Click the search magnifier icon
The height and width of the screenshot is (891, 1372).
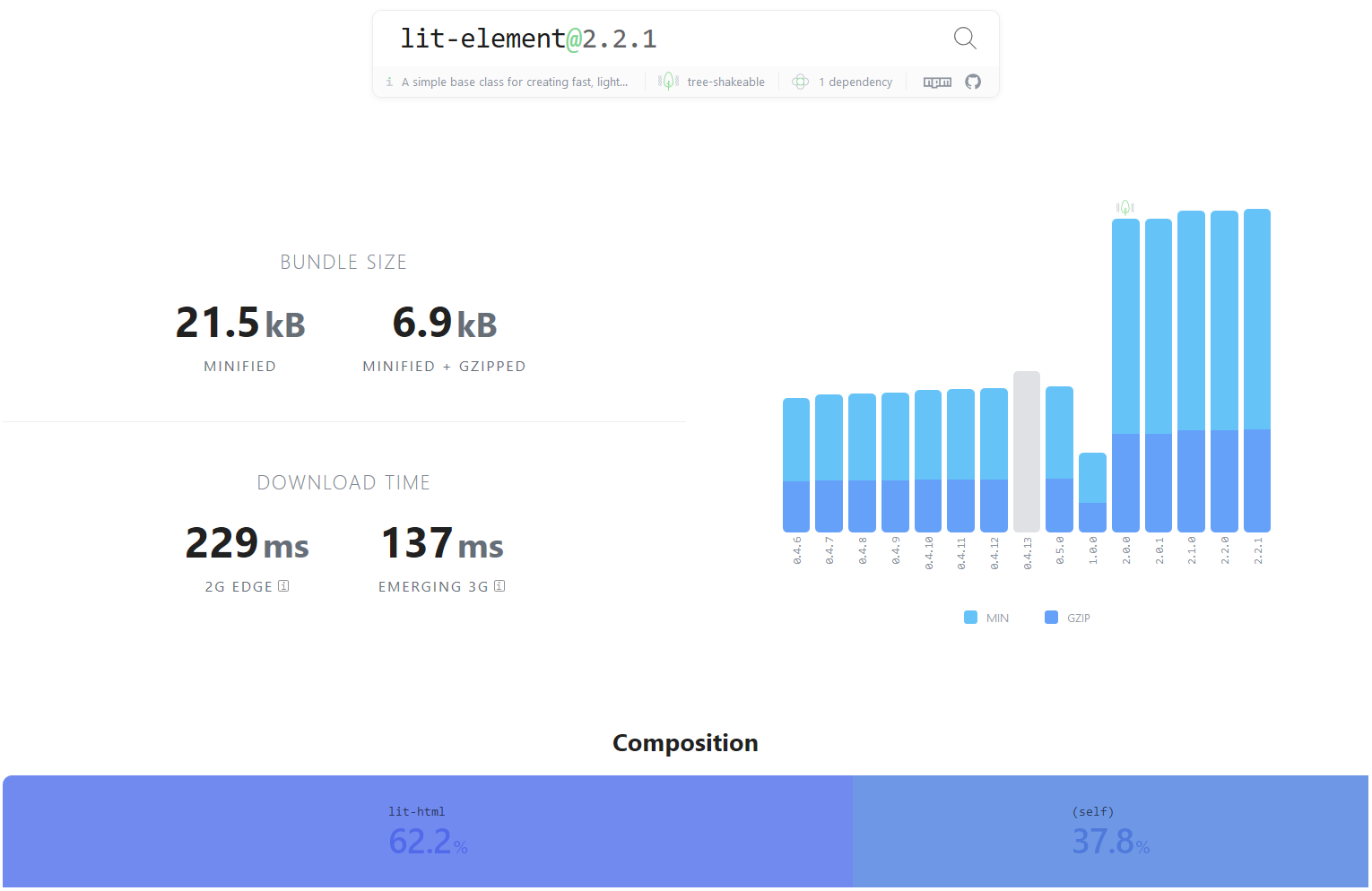click(x=965, y=38)
